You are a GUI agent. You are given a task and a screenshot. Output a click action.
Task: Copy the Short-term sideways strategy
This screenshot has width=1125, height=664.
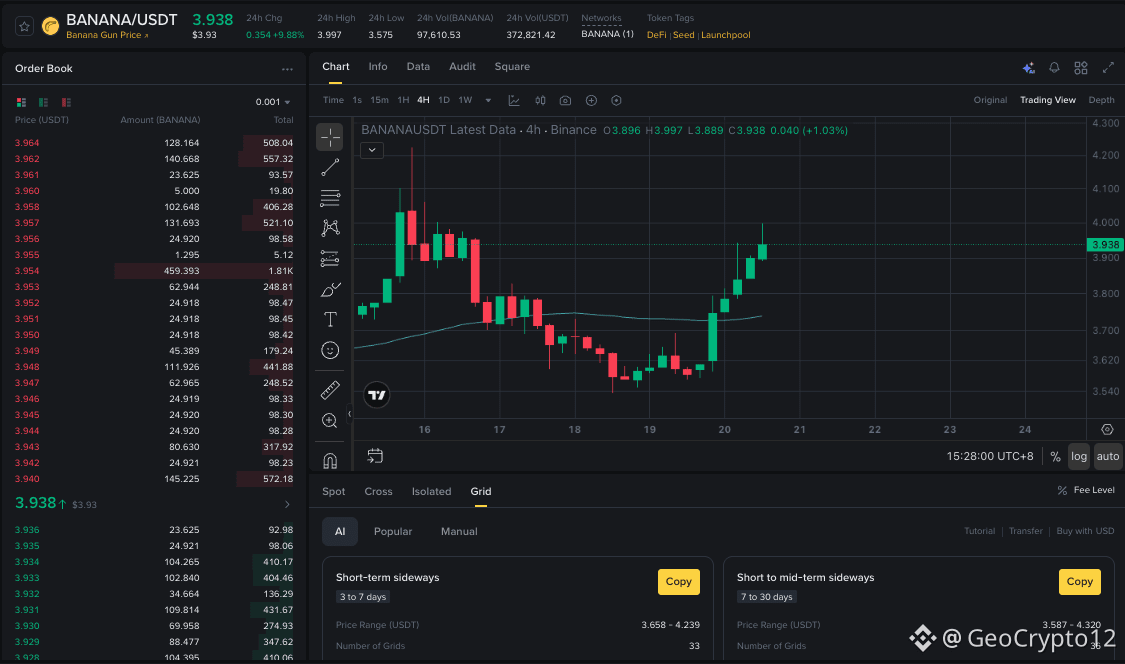click(x=679, y=582)
